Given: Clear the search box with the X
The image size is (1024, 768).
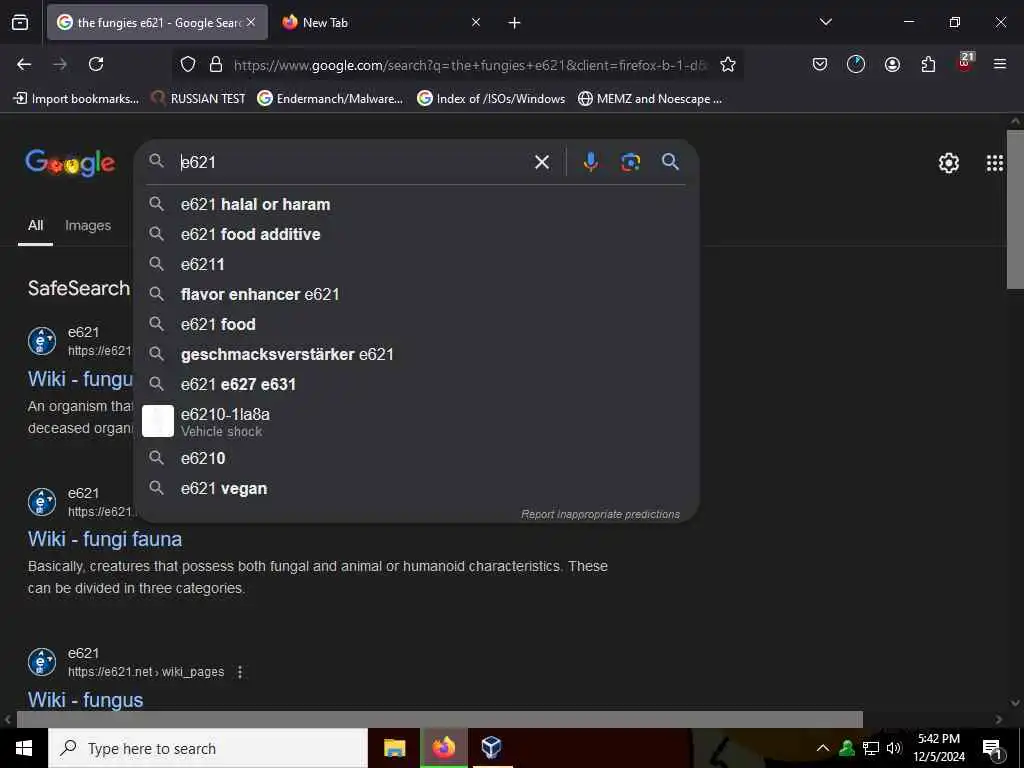Looking at the screenshot, I should tap(542, 162).
